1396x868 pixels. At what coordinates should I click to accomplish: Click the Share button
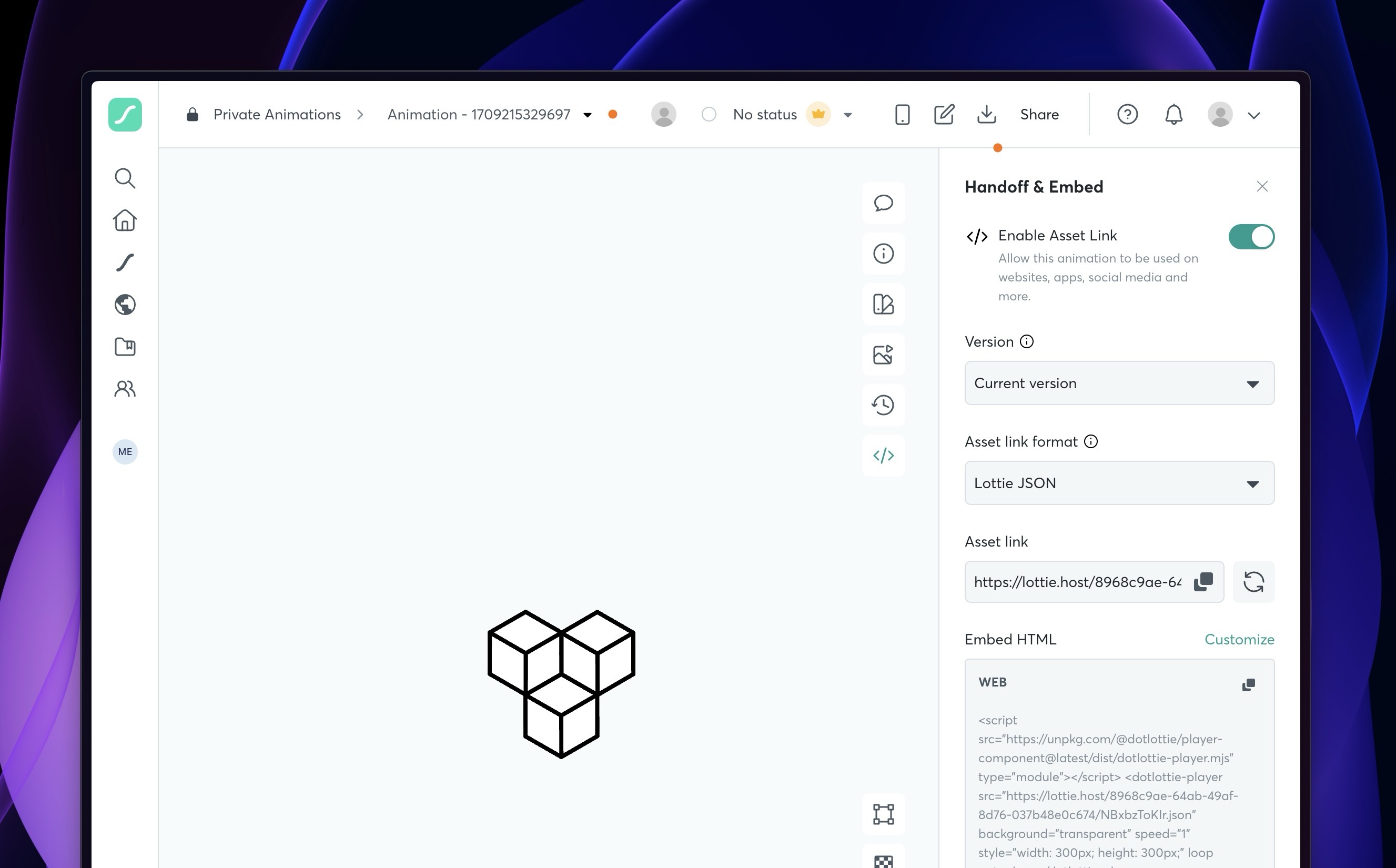coord(1039,114)
